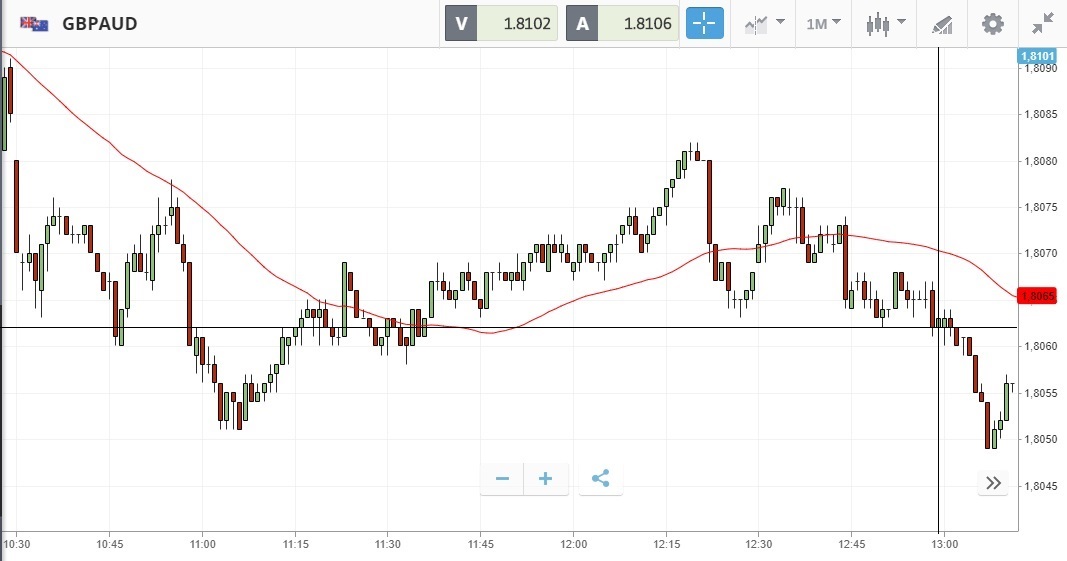Open the candlestick chart type dropdown

click(x=886, y=23)
